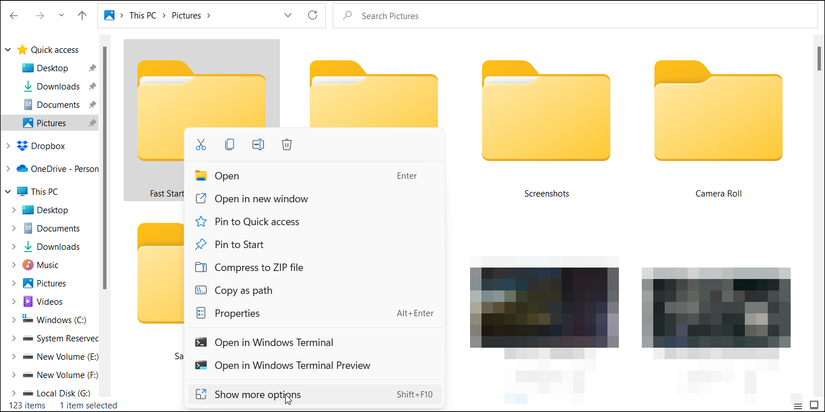Click the Screenshots folder icon

pyautogui.click(x=546, y=110)
